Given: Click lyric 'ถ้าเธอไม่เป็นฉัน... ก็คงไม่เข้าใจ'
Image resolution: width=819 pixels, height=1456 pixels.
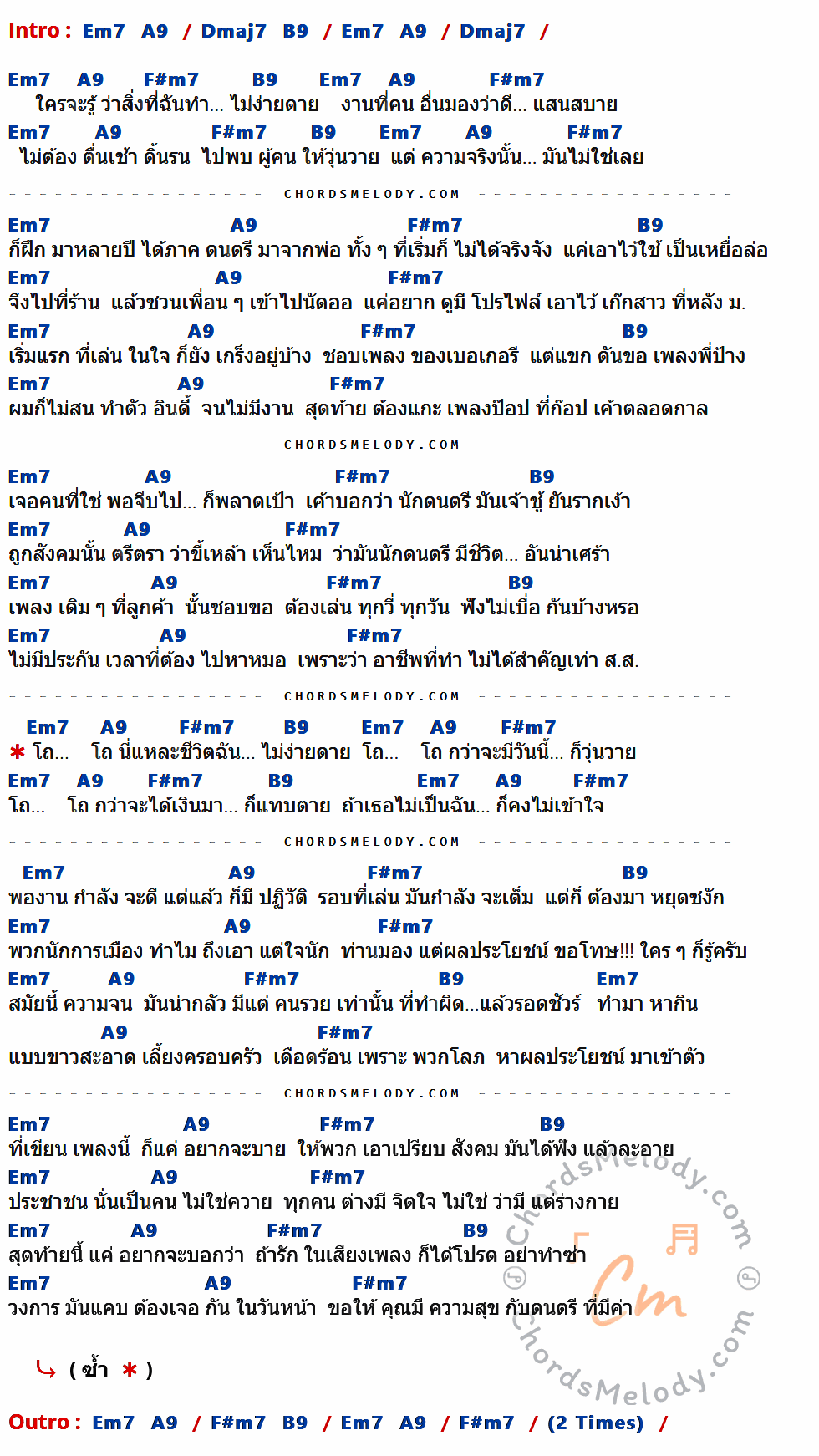Looking at the screenshot, I should click(473, 807).
